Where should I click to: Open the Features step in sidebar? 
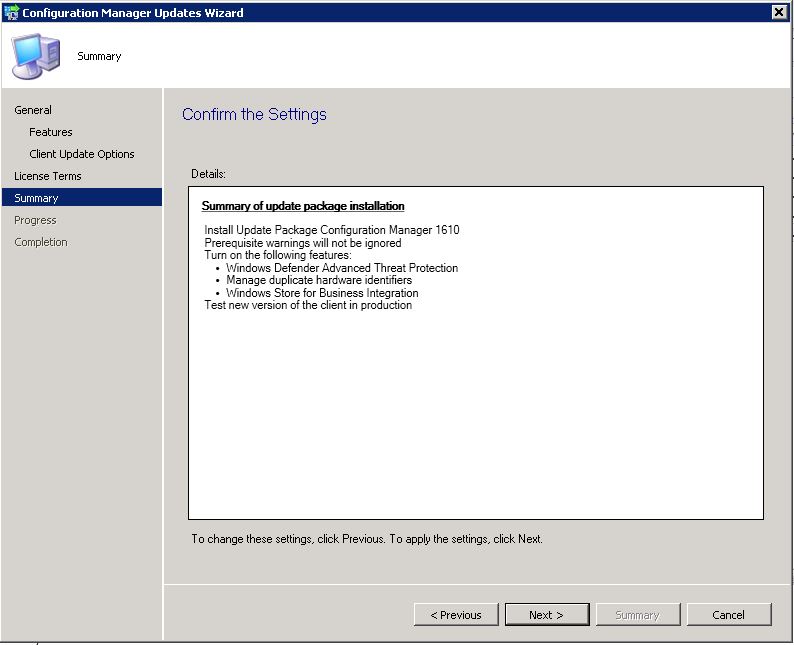tap(51, 132)
